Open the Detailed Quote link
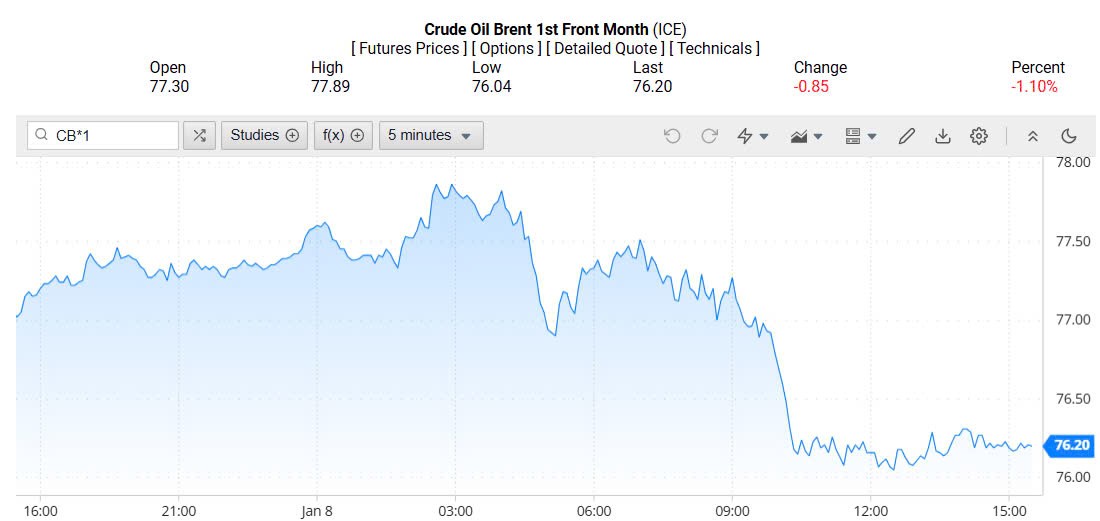 (606, 48)
